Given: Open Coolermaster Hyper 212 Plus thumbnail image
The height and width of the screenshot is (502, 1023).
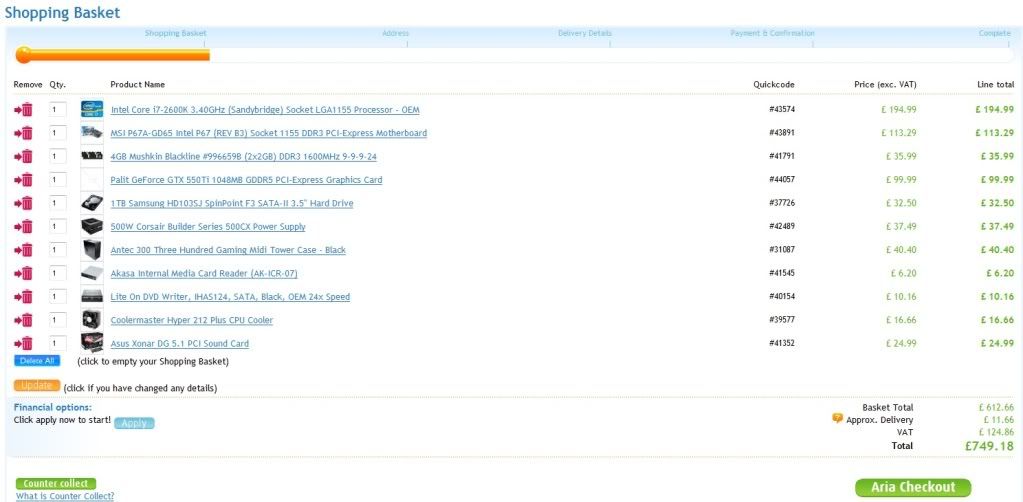Looking at the screenshot, I should pyautogui.click(x=92, y=320).
